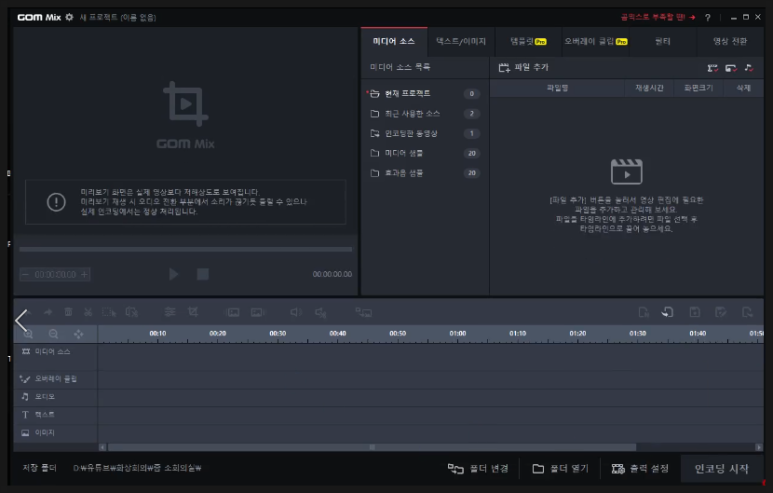773x493 pixels.
Task: Switch to the 텍스트/이미지 tab
Action: pos(461,41)
